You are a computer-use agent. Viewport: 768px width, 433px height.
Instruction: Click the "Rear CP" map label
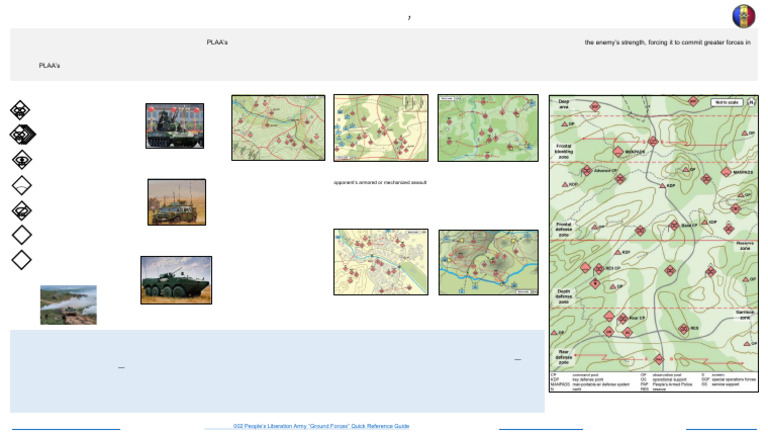pos(637,318)
